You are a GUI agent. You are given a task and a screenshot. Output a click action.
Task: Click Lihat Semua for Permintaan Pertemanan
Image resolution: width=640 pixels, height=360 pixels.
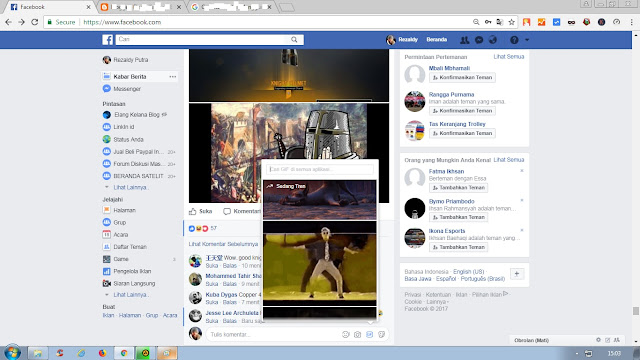[x=509, y=57]
